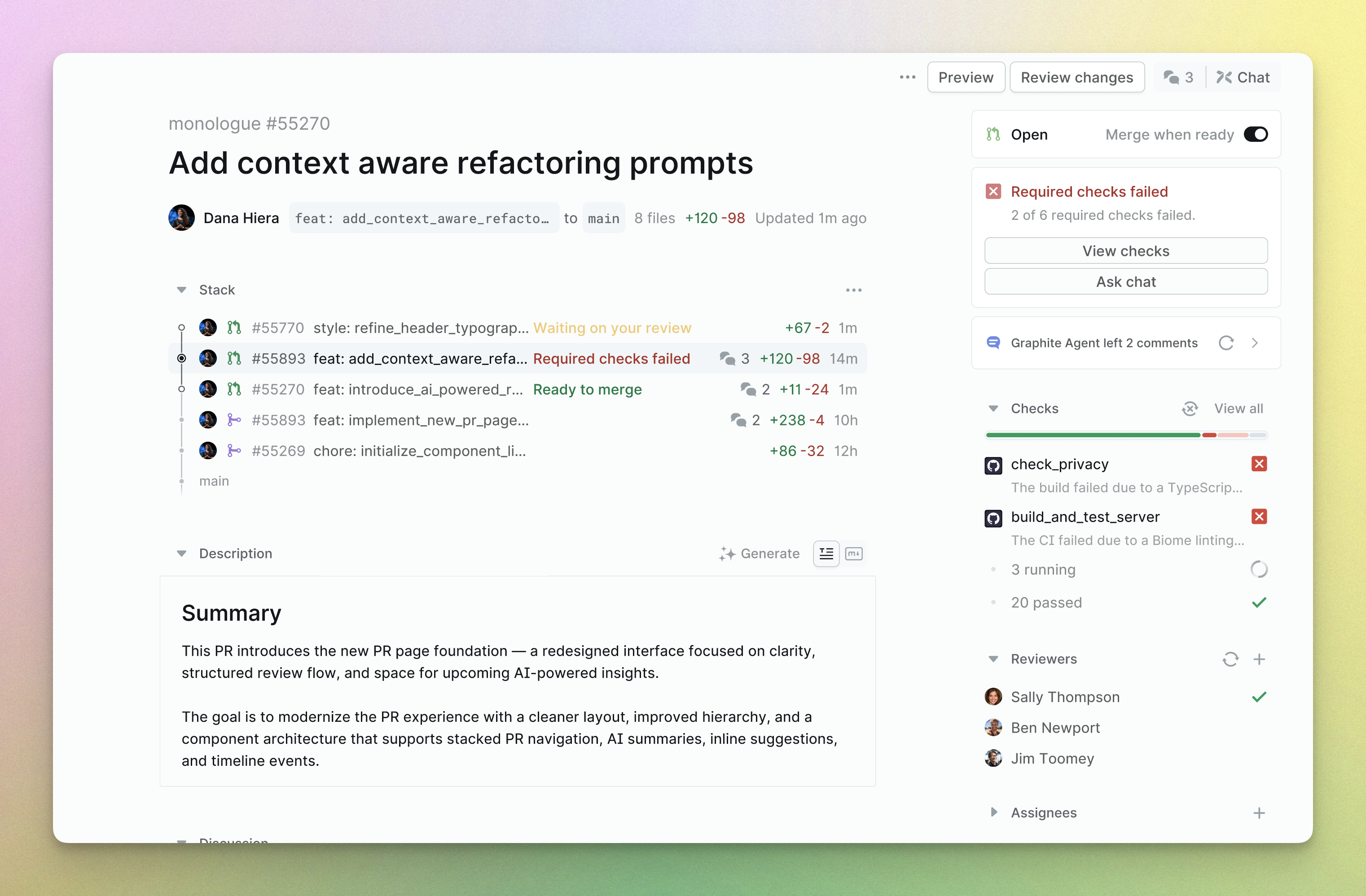This screenshot has height=896, width=1366.
Task: Refresh the Graphite Agent comments
Action: click(1226, 343)
